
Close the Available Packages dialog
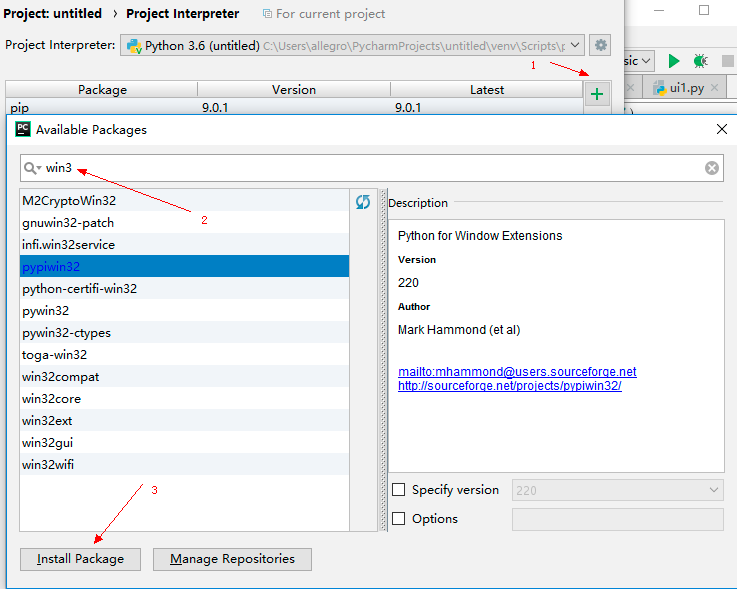tap(722, 129)
